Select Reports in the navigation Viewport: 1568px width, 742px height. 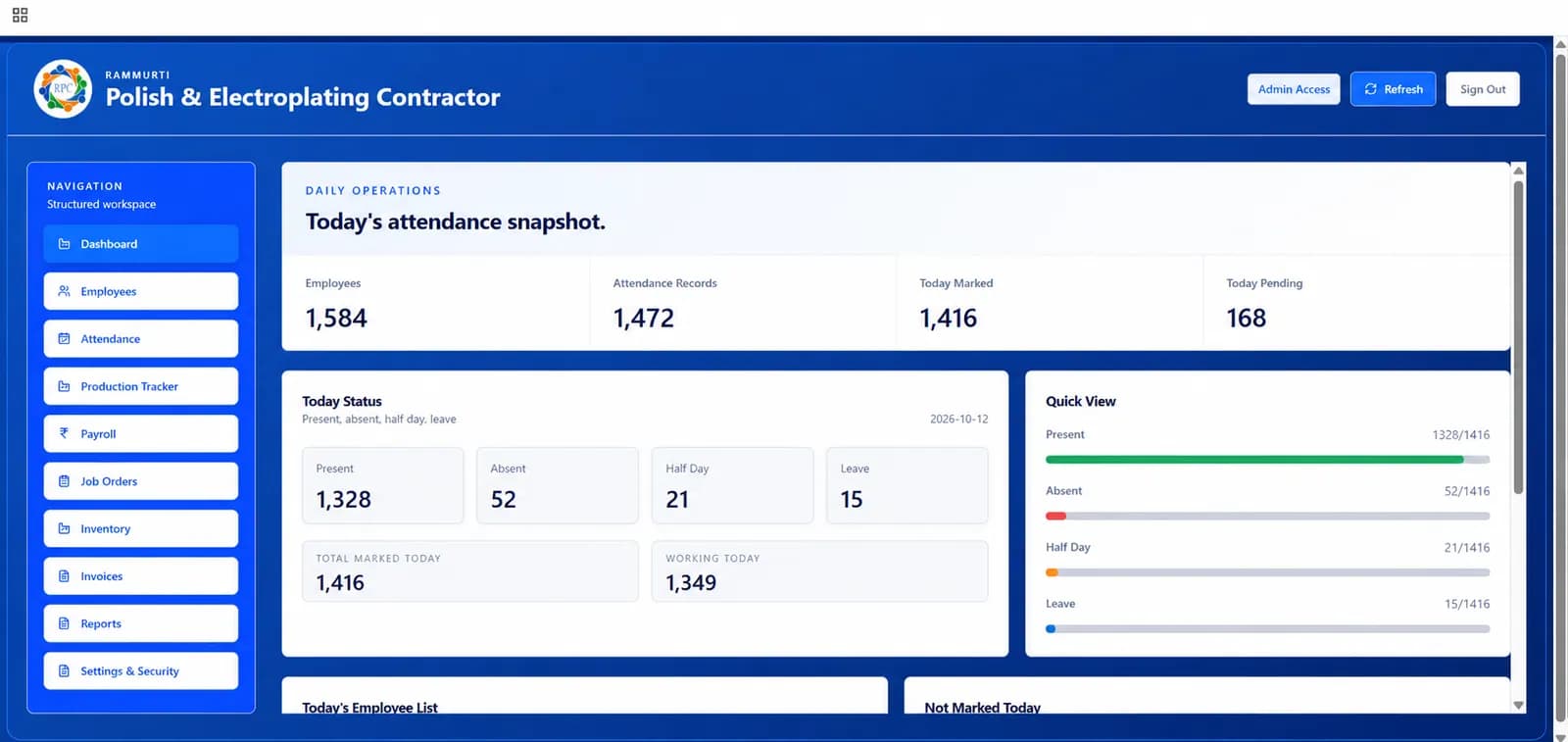(141, 623)
